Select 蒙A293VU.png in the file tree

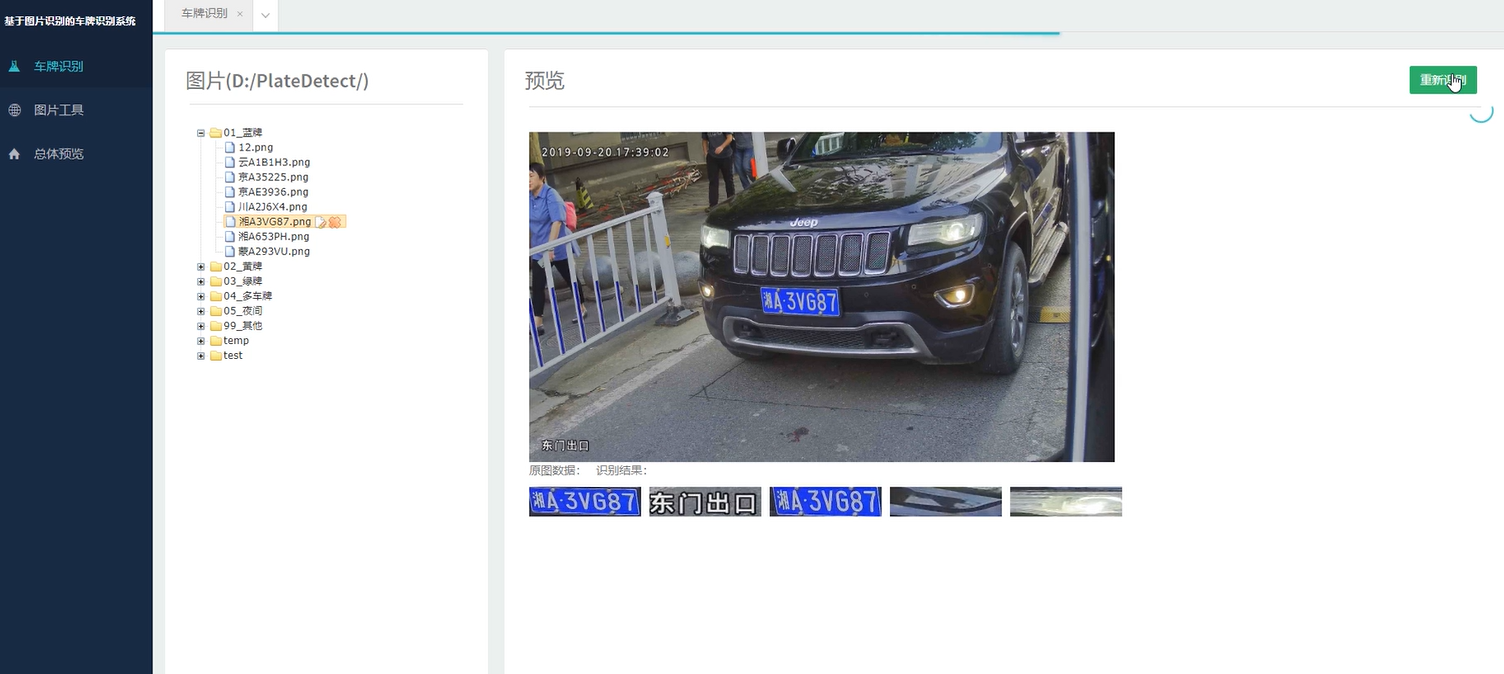tap(274, 252)
